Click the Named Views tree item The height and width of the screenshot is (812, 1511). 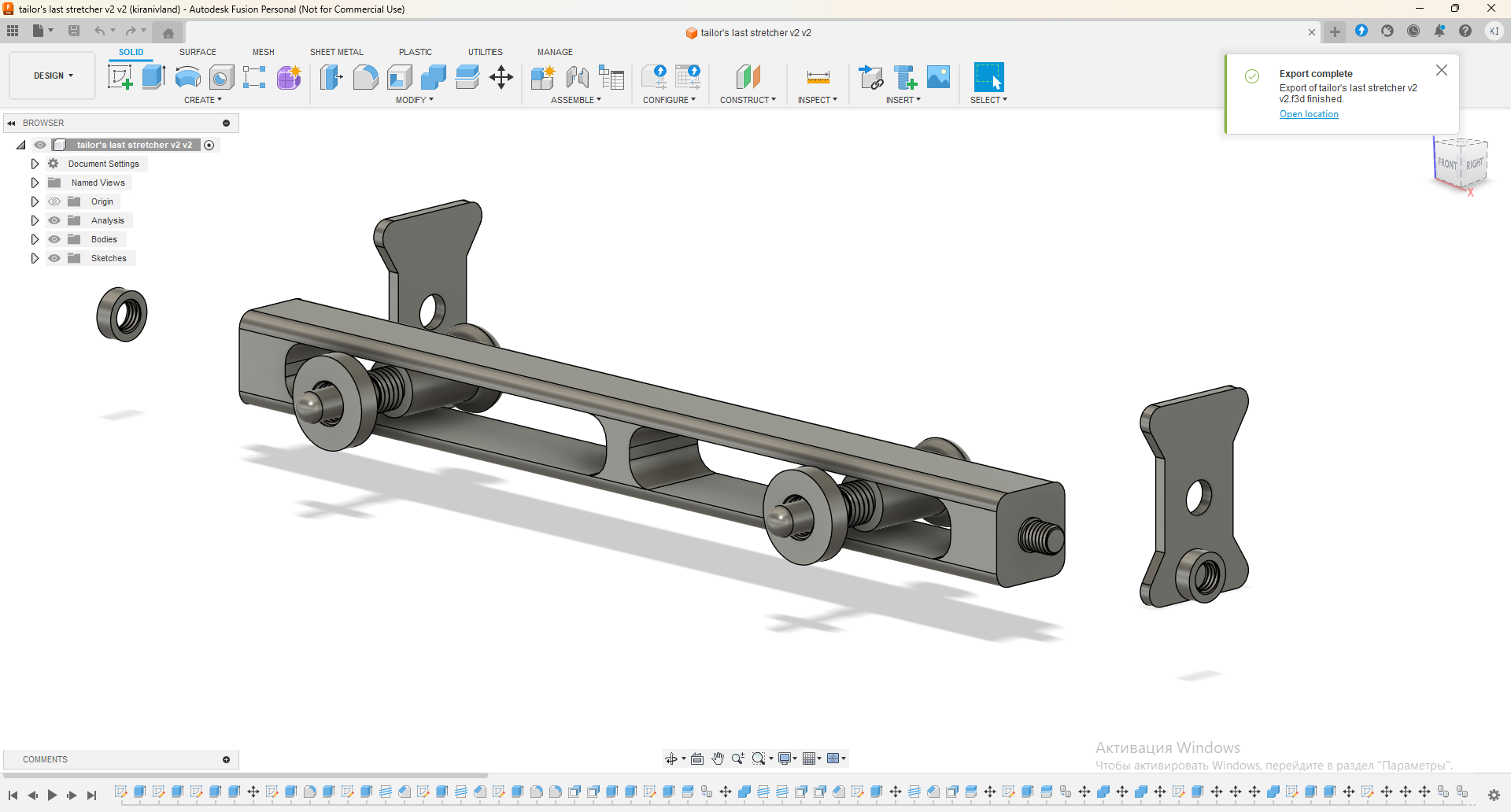98,183
